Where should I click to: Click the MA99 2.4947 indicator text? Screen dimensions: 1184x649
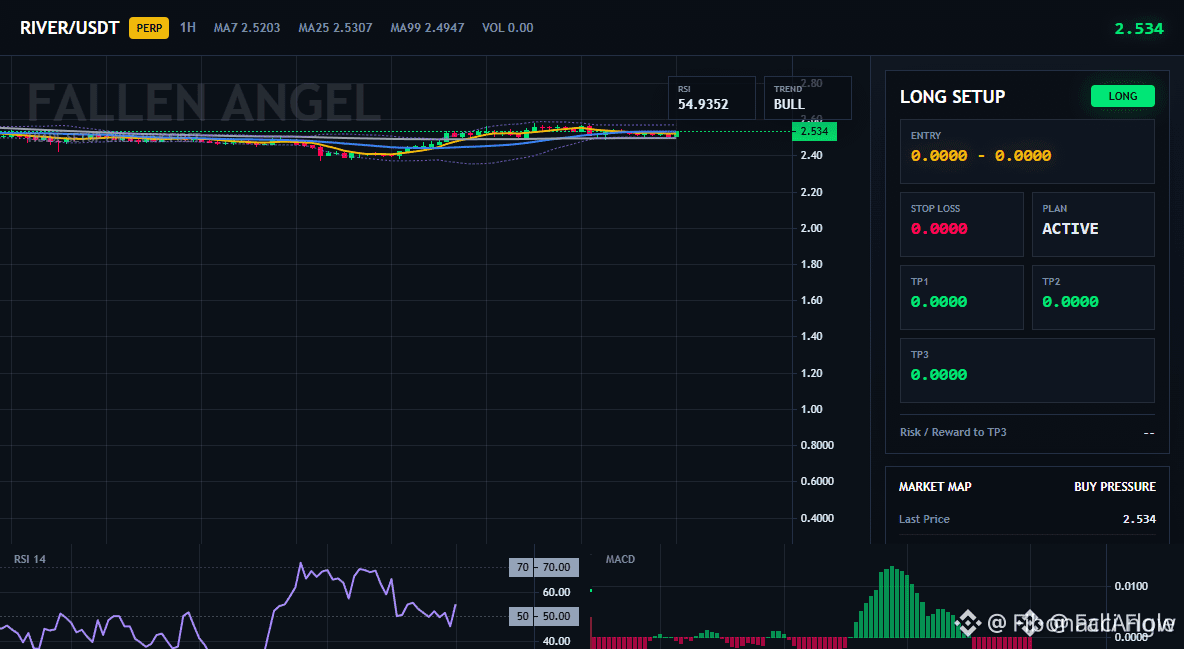pyautogui.click(x=427, y=28)
